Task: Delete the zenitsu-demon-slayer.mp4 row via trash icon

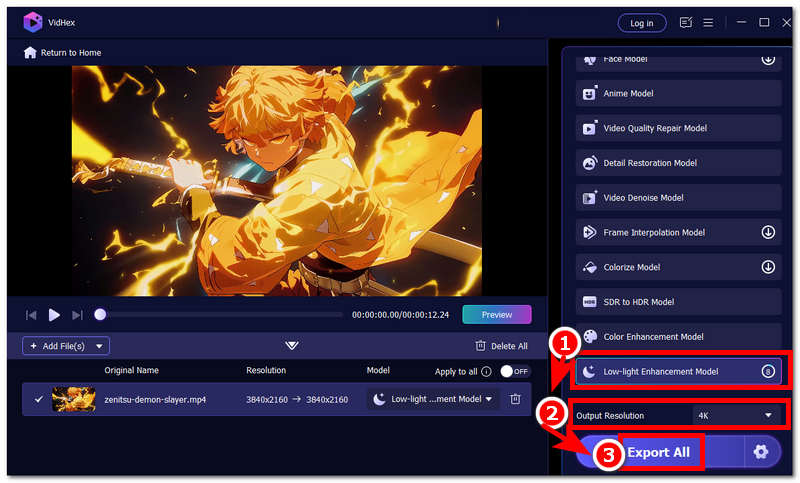Action: coord(515,399)
